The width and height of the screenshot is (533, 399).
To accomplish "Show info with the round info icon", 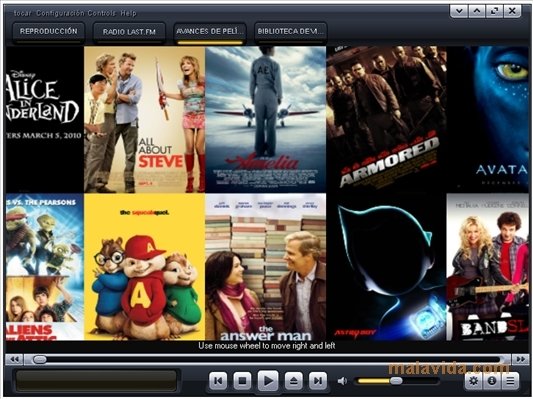I will [x=492, y=381].
